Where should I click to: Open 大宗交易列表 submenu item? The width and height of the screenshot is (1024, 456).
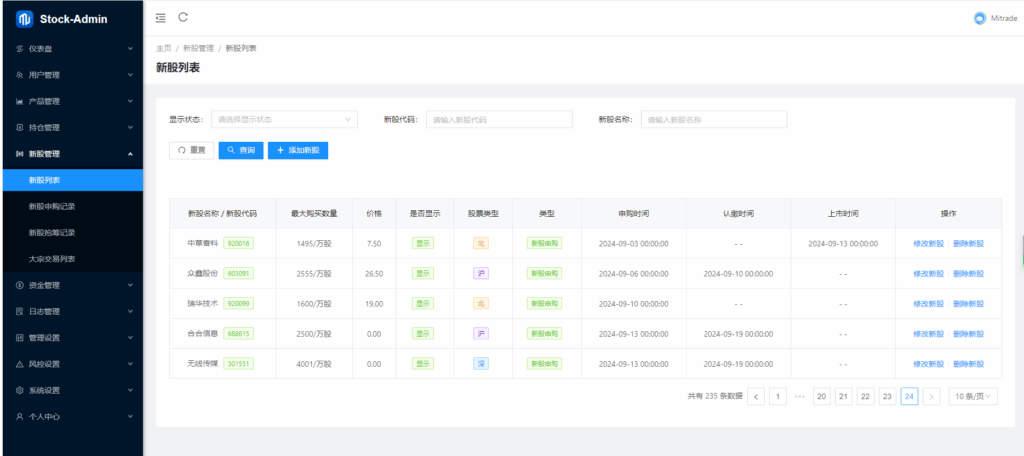pos(52,259)
